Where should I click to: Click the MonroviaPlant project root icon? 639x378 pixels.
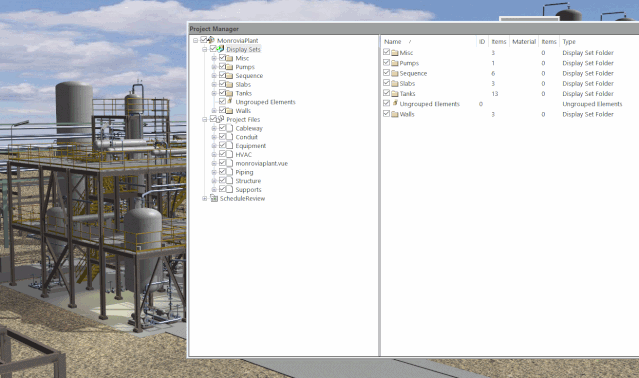(x=211, y=40)
